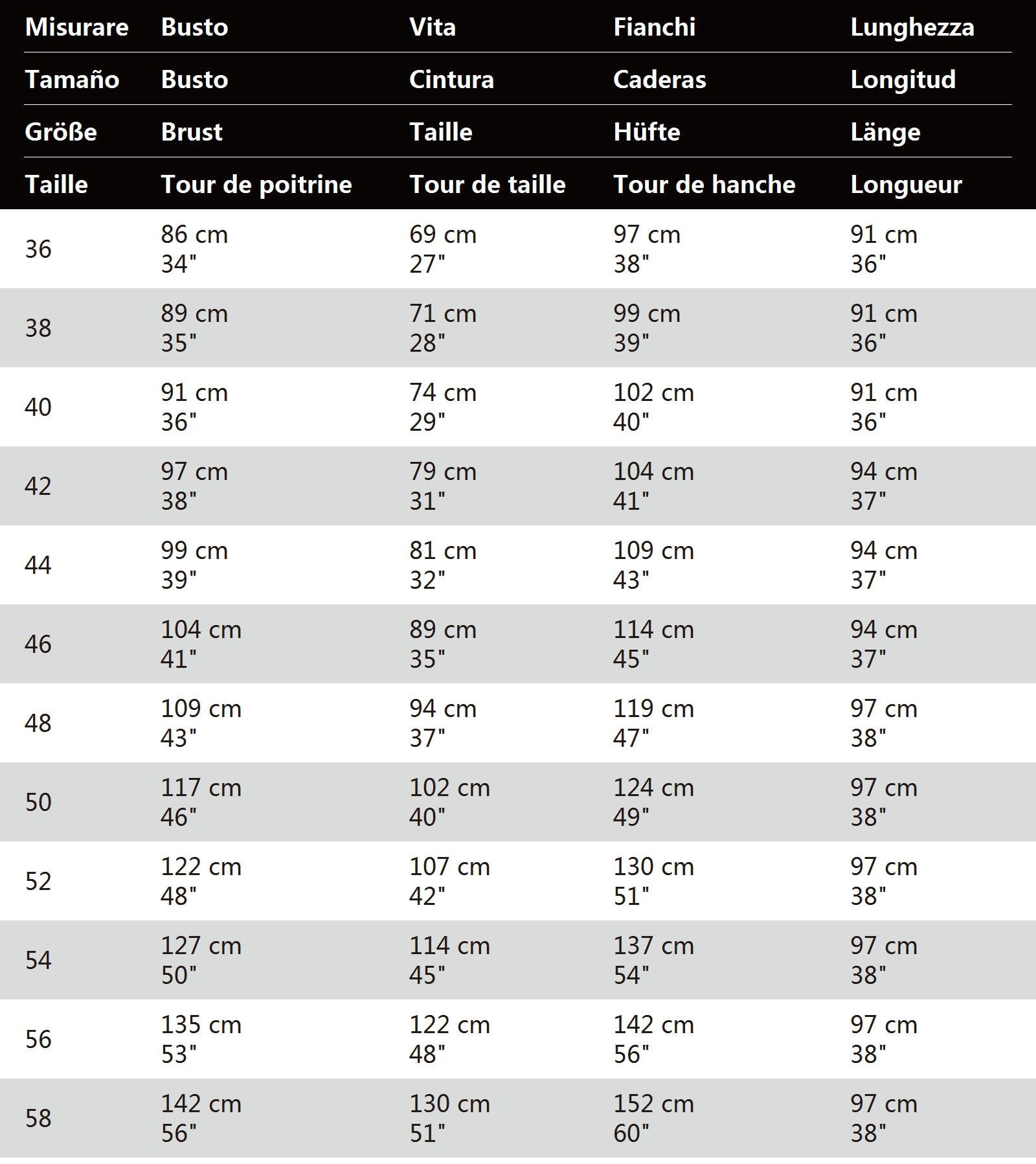1036x1164 pixels.
Task: Click the size 46 row label
Action: coord(38,644)
